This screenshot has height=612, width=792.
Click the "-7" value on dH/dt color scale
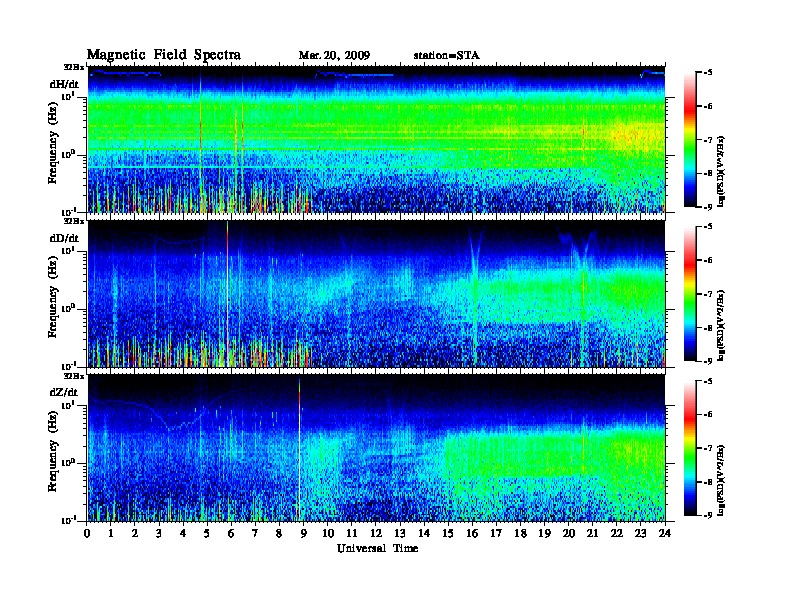pos(708,140)
